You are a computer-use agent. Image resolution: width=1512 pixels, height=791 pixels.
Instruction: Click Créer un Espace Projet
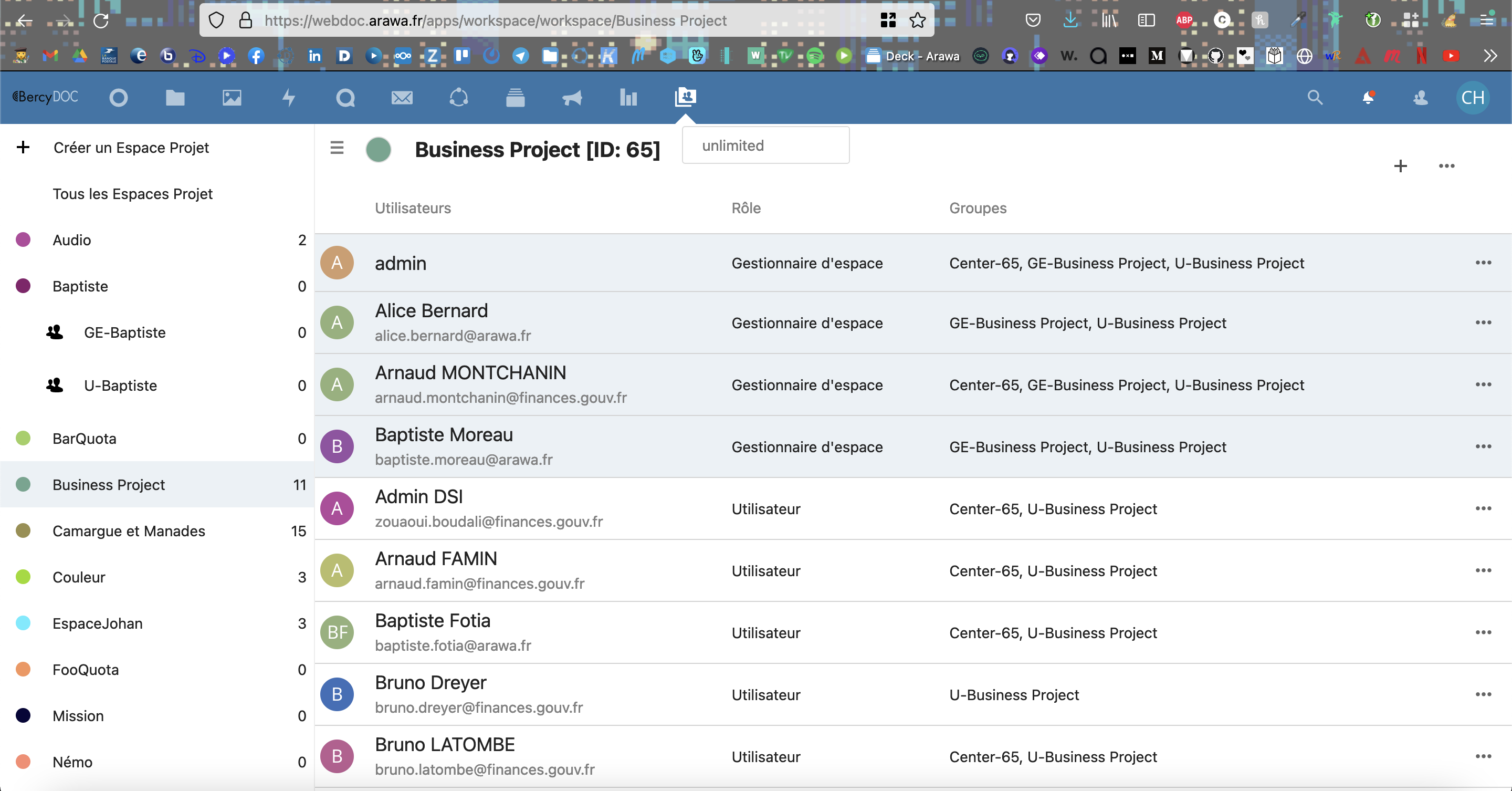coord(131,148)
